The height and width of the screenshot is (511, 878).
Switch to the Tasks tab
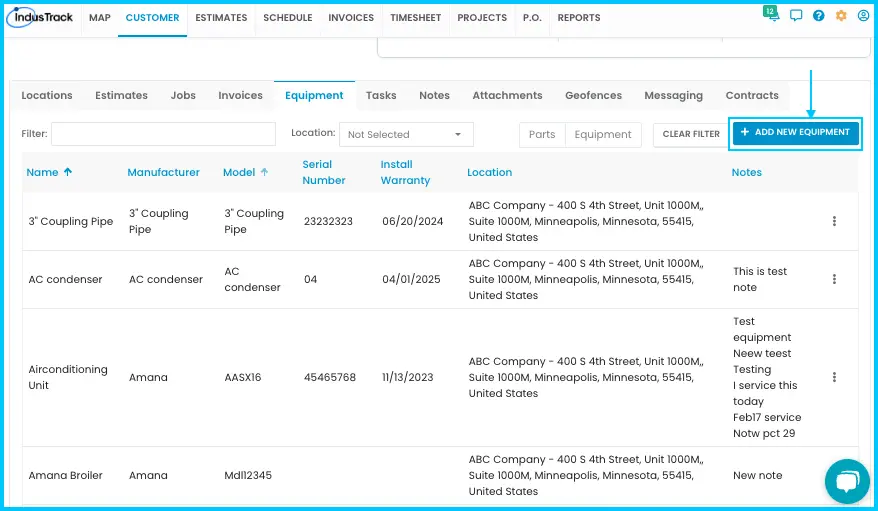[381, 95]
